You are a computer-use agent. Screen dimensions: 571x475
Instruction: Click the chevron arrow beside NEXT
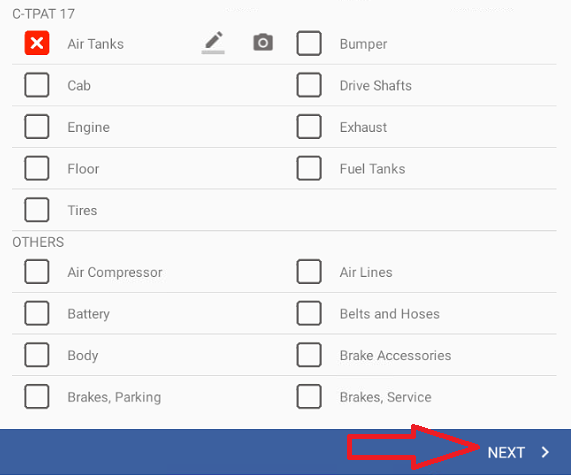545,452
